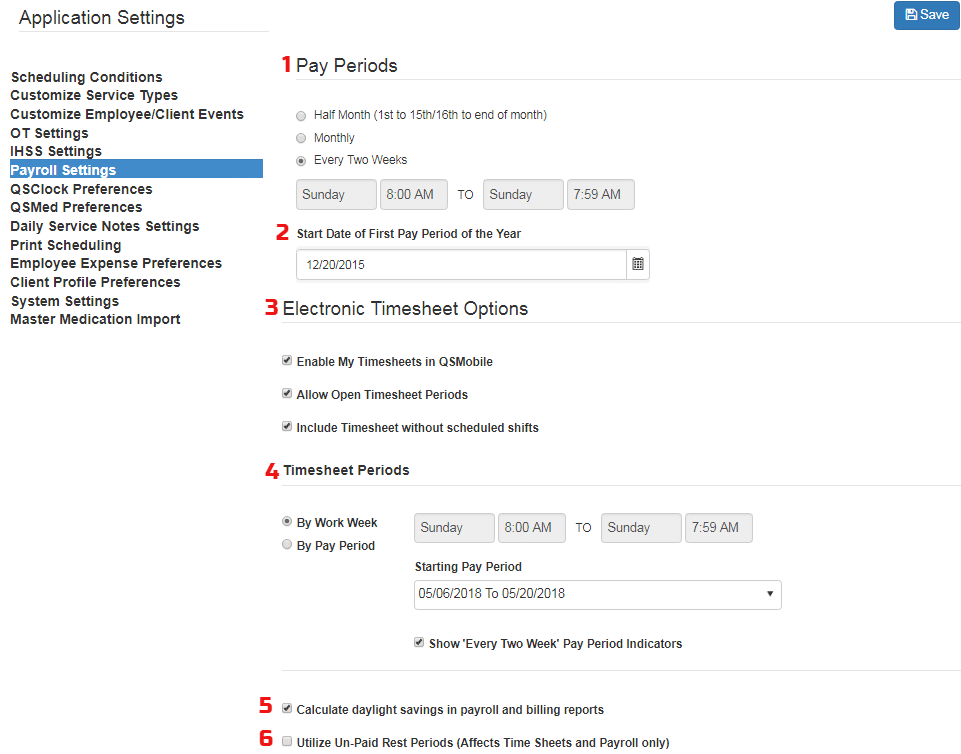Disable Allow Open Timesheet Periods
Screen dimensions: 961x754
click(x=287, y=393)
